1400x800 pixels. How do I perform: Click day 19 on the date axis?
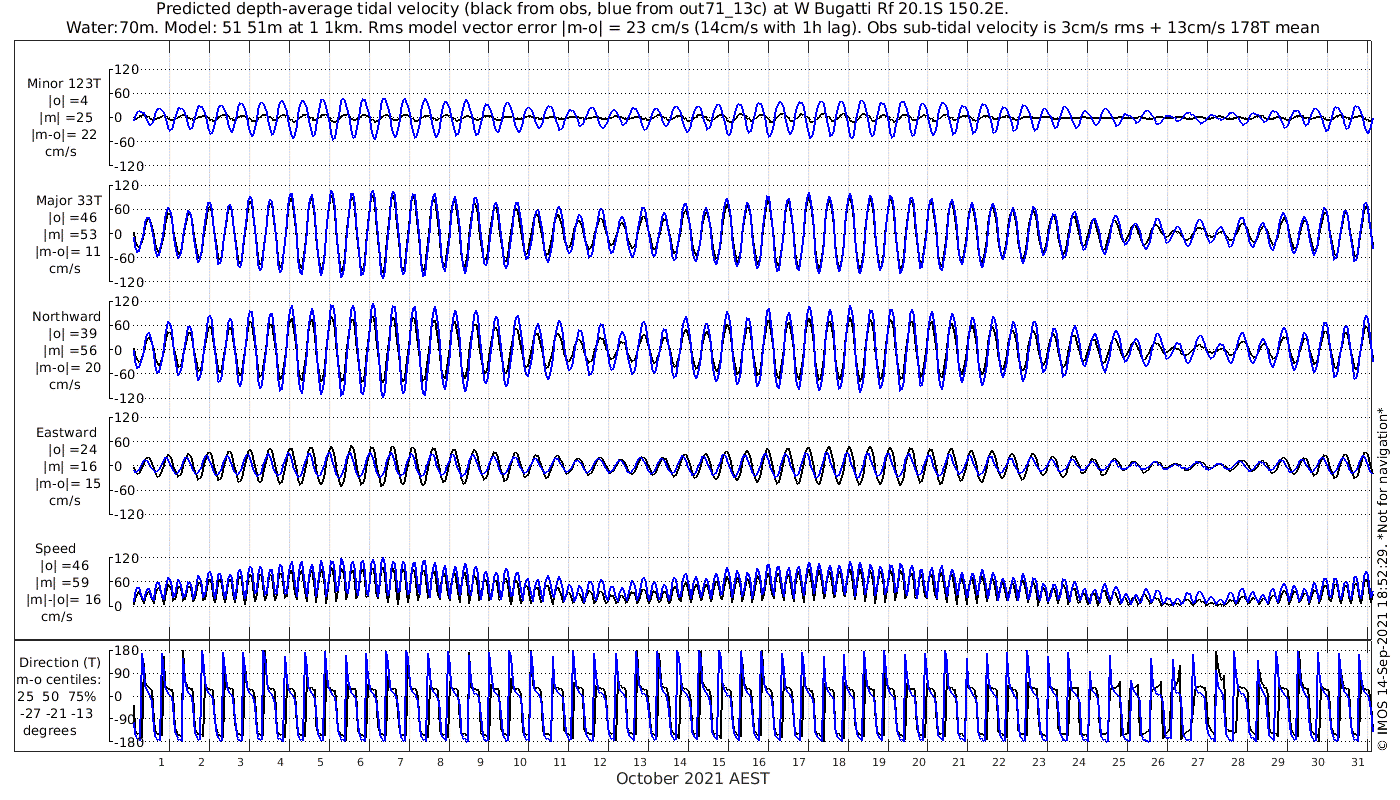click(x=879, y=762)
